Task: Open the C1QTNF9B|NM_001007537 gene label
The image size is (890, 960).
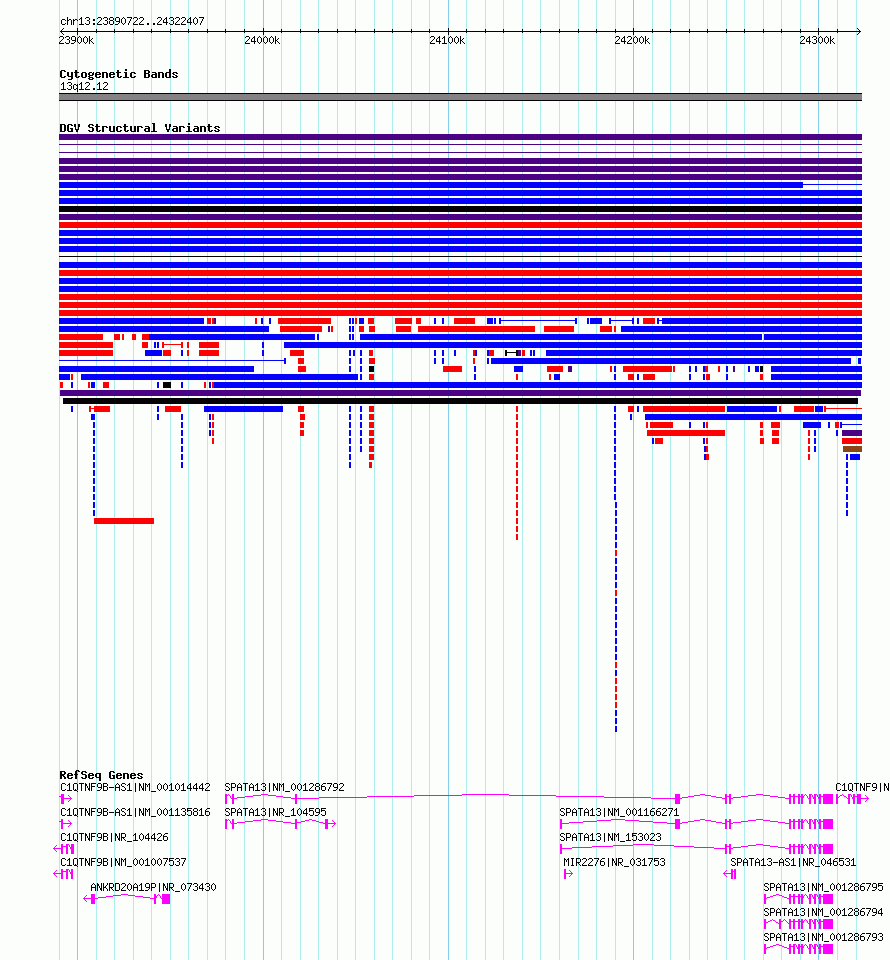Action: (123, 863)
